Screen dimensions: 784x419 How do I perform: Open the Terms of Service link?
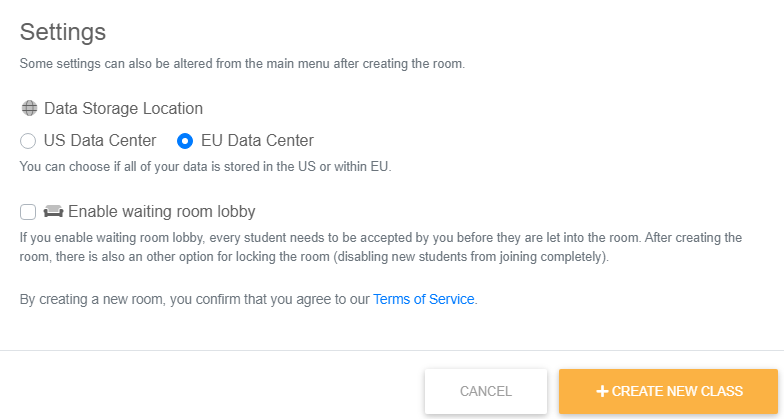click(x=423, y=299)
